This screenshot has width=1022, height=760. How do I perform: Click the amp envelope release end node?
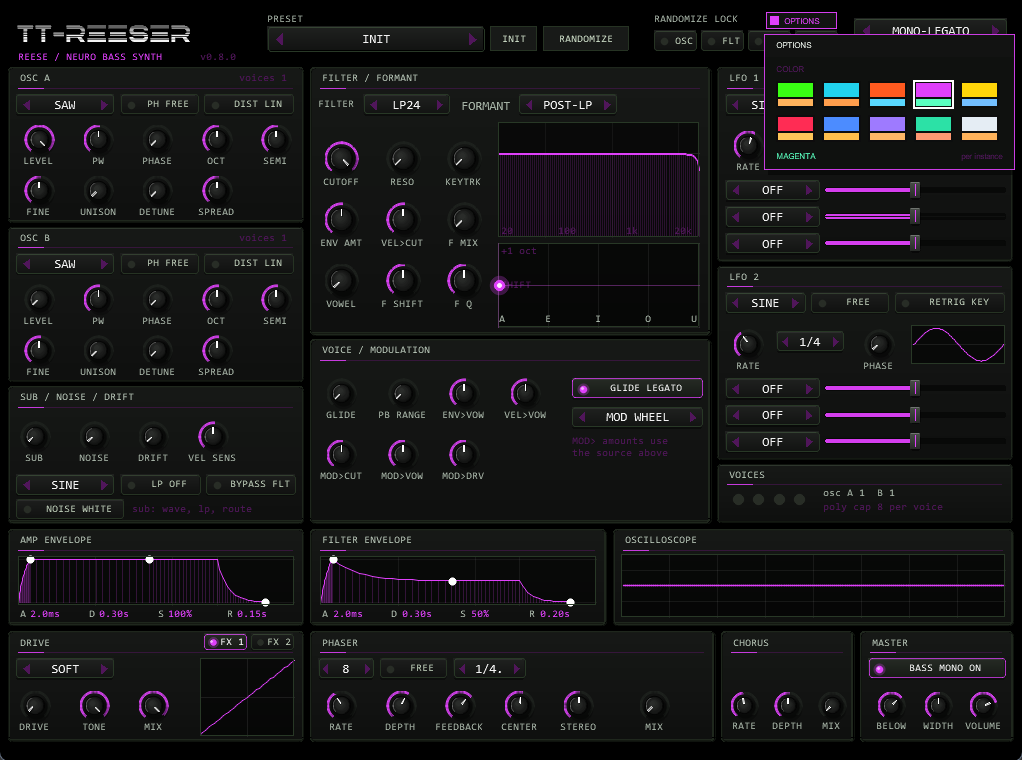pyautogui.click(x=265, y=602)
